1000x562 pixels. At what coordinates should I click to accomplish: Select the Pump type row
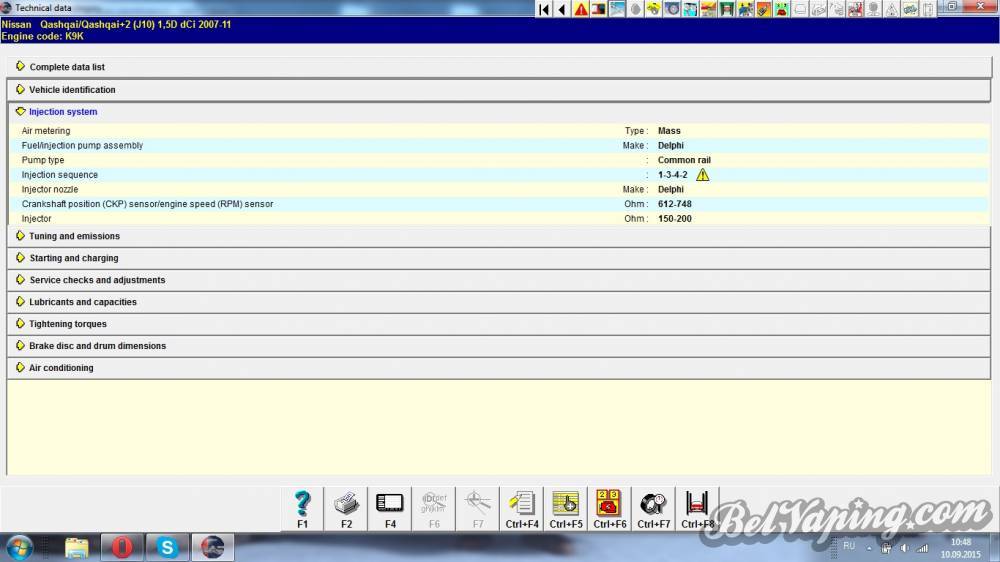[x=500, y=160]
